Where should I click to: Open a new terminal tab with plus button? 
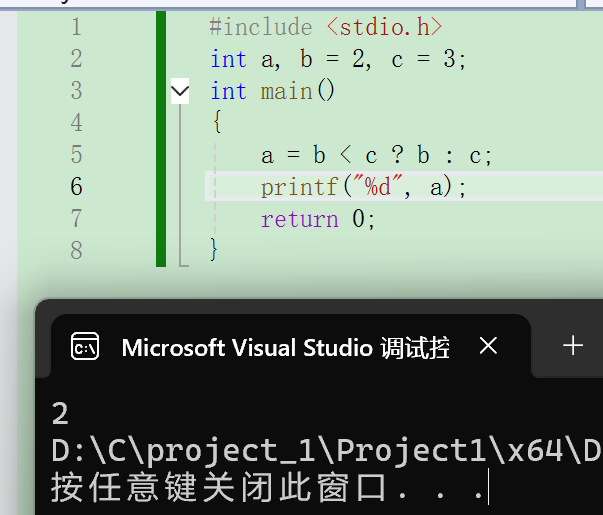click(573, 346)
